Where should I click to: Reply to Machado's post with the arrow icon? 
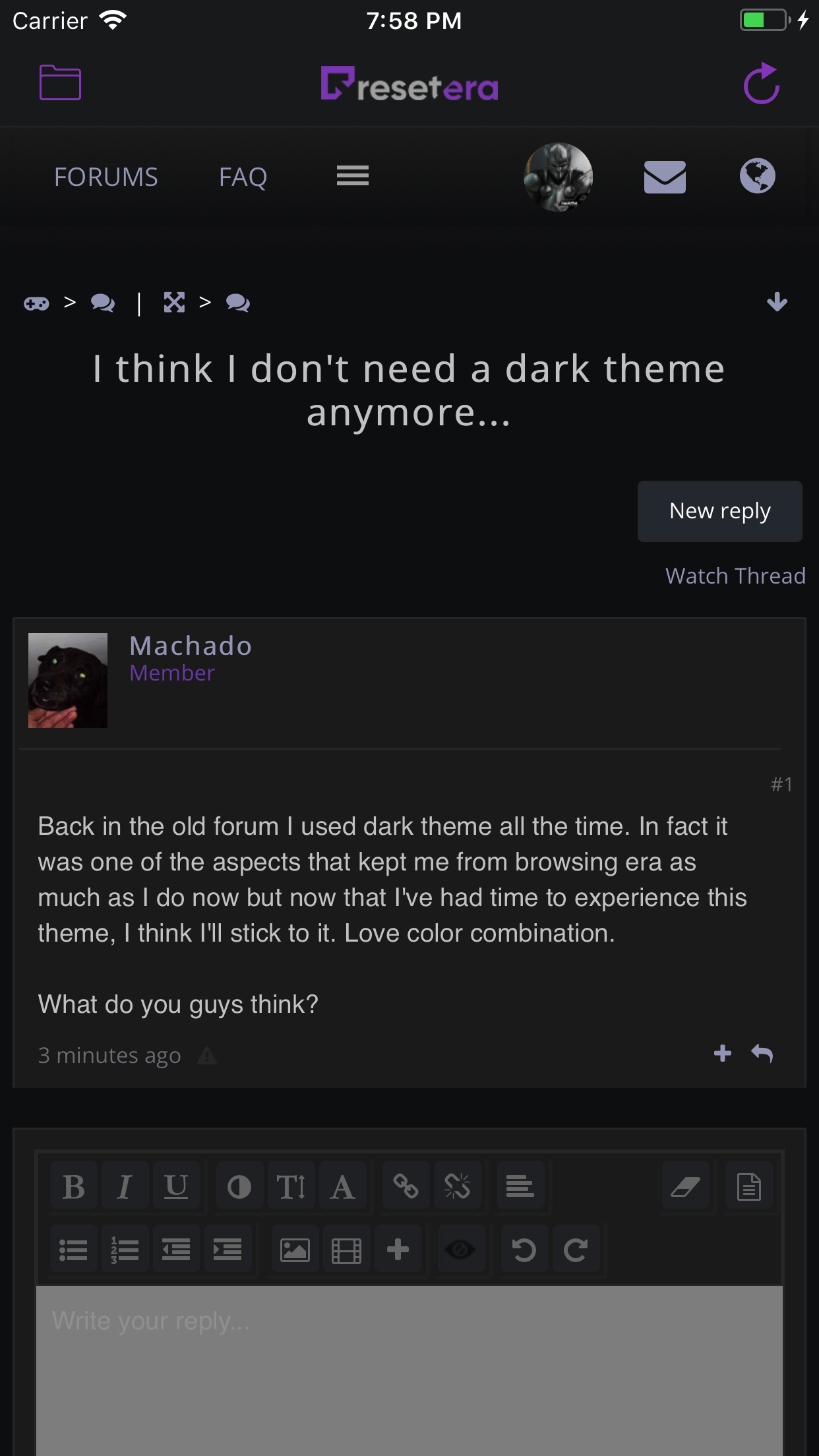click(x=762, y=1054)
